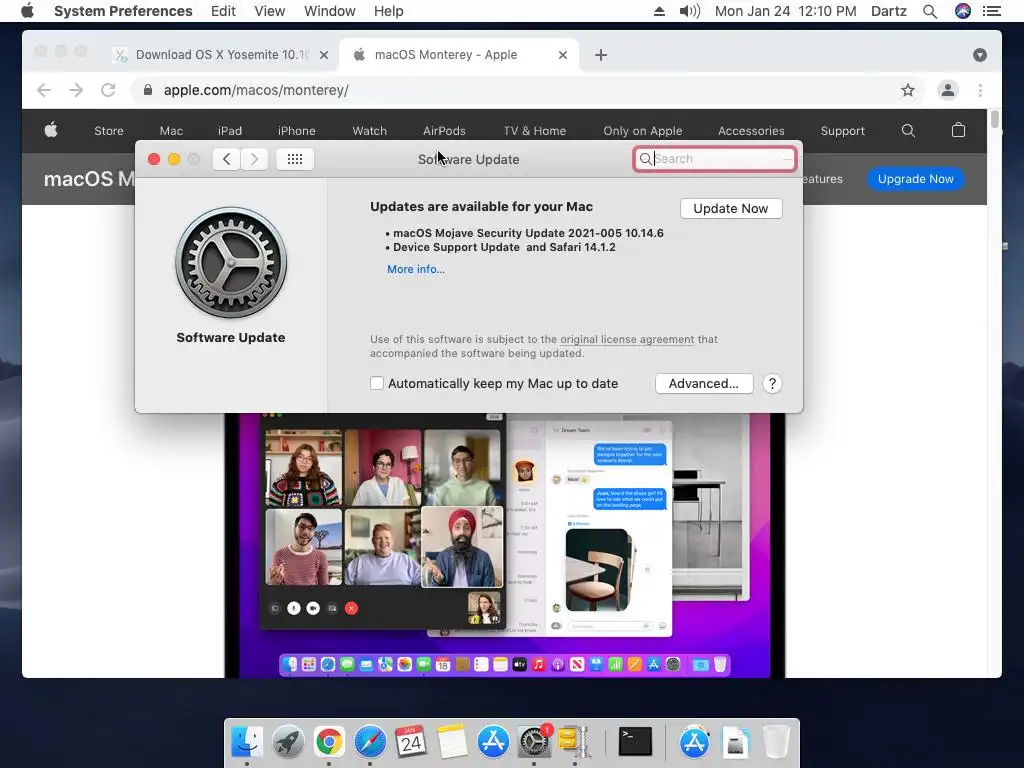The image size is (1024, 768).
Task: Open Spotlight search in menu bar
Action: pyautogui.click(x=930, y=11)
